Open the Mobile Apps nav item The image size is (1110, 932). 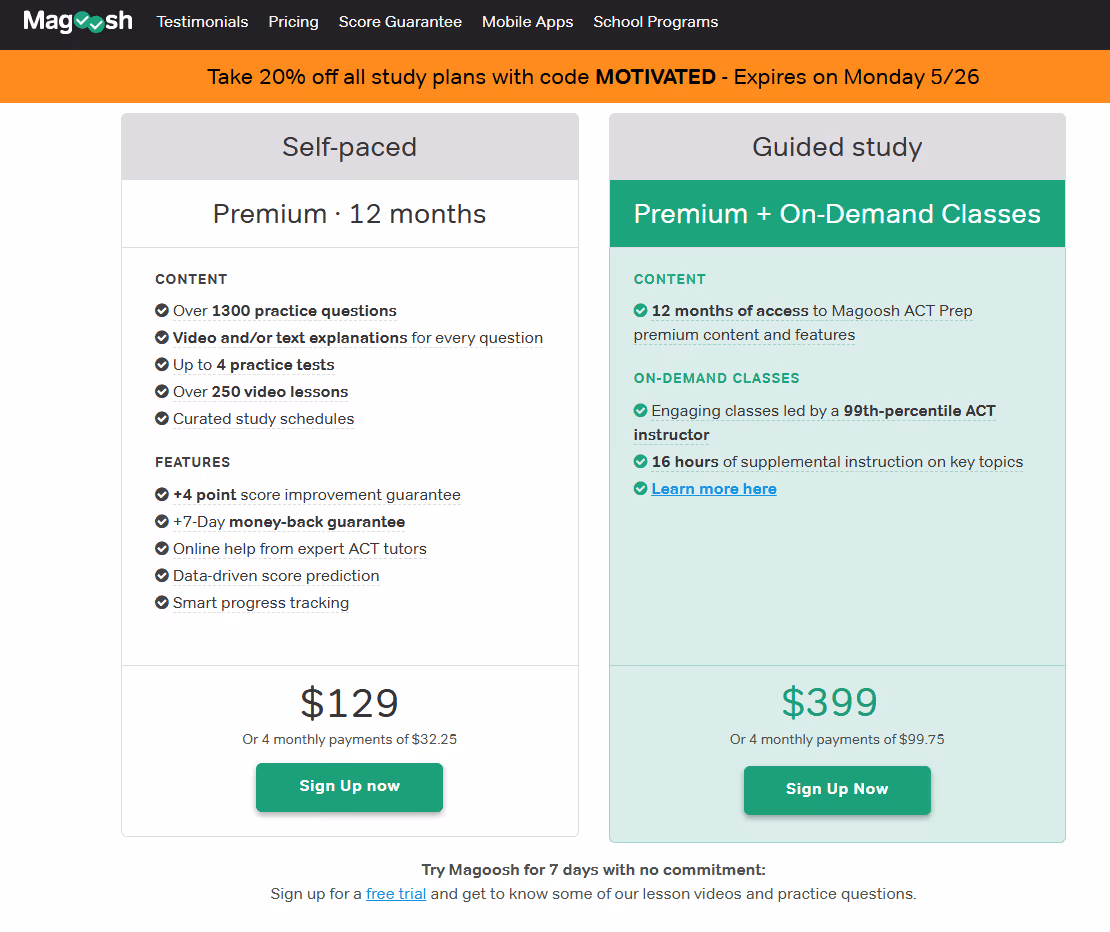527,22
